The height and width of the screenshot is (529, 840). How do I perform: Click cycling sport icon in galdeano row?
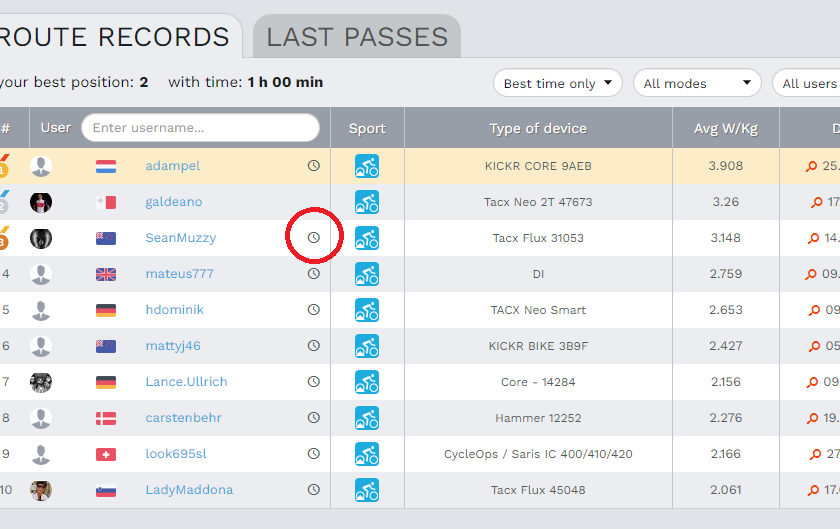point(367,202)
